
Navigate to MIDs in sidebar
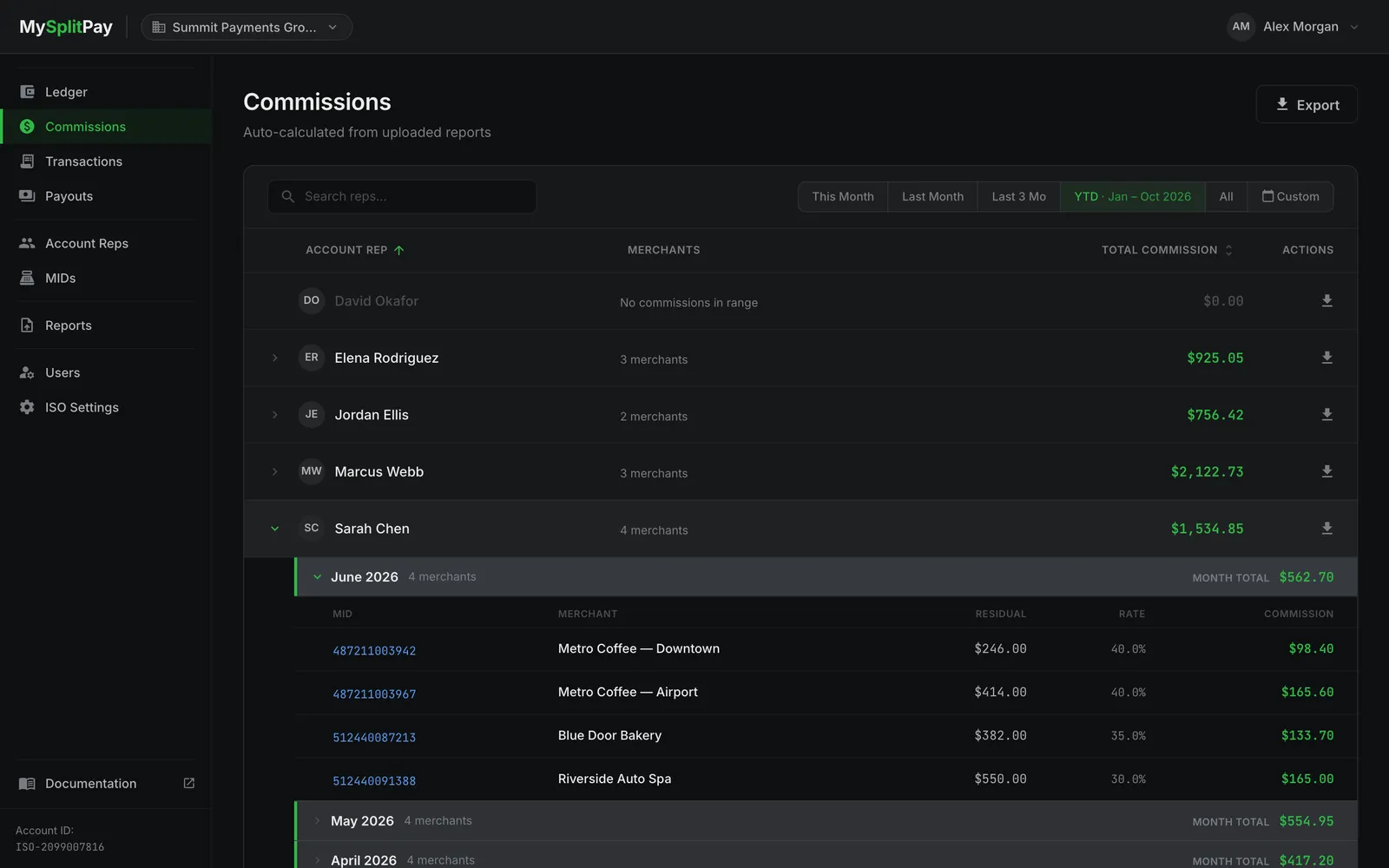point(106,278)
